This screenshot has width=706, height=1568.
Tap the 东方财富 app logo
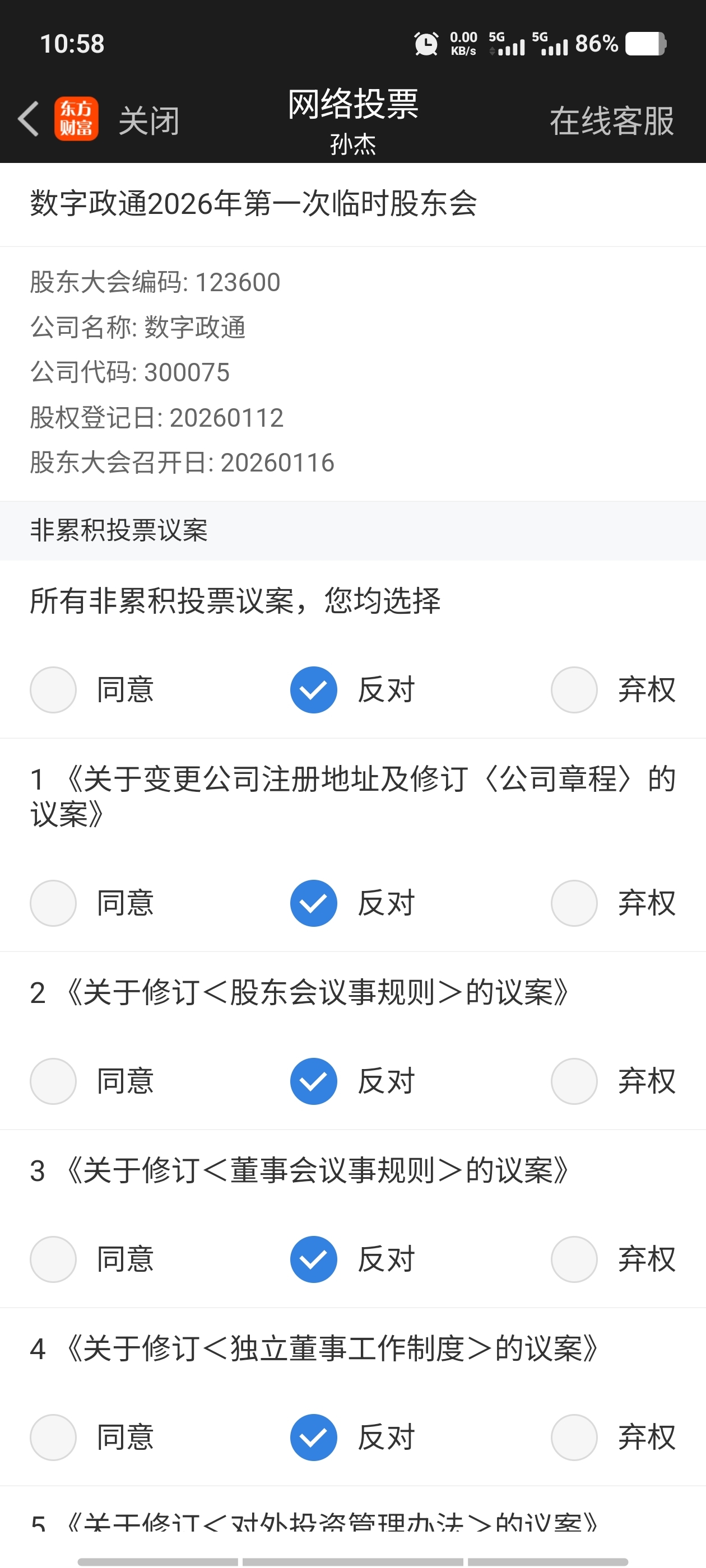coord(76,119)
